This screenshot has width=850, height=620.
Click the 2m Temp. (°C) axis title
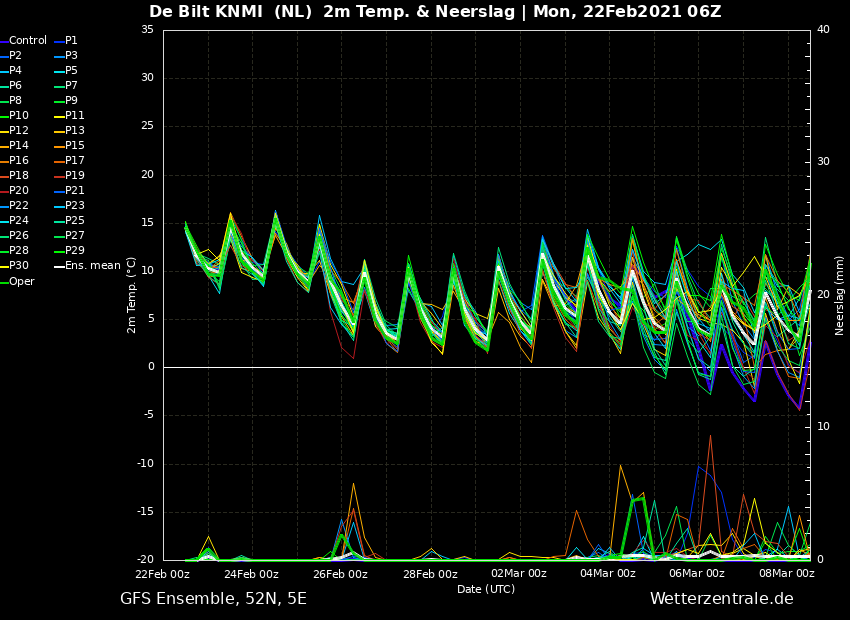pyautogui.click(x=131, y=295)
